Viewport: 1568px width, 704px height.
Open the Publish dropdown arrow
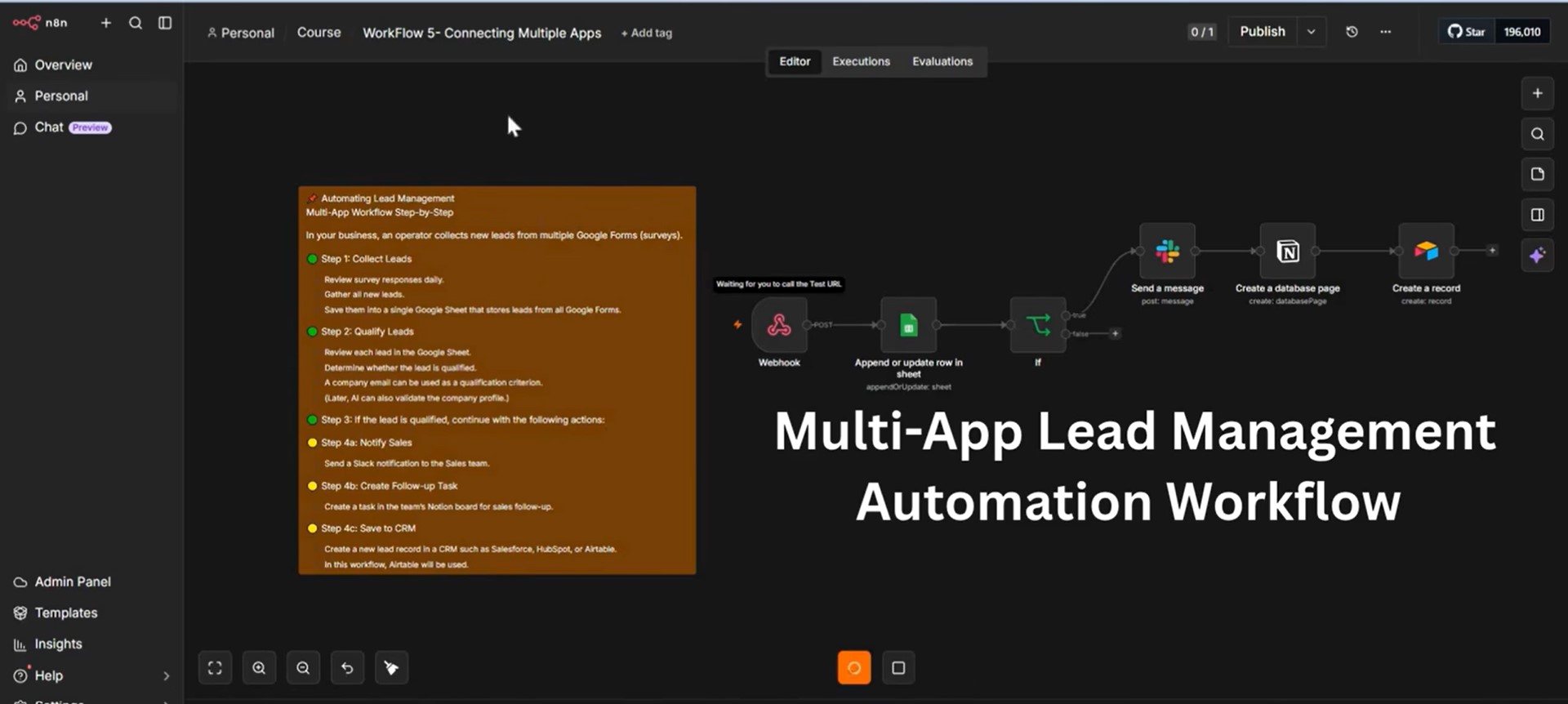(x=1311, y=31)
